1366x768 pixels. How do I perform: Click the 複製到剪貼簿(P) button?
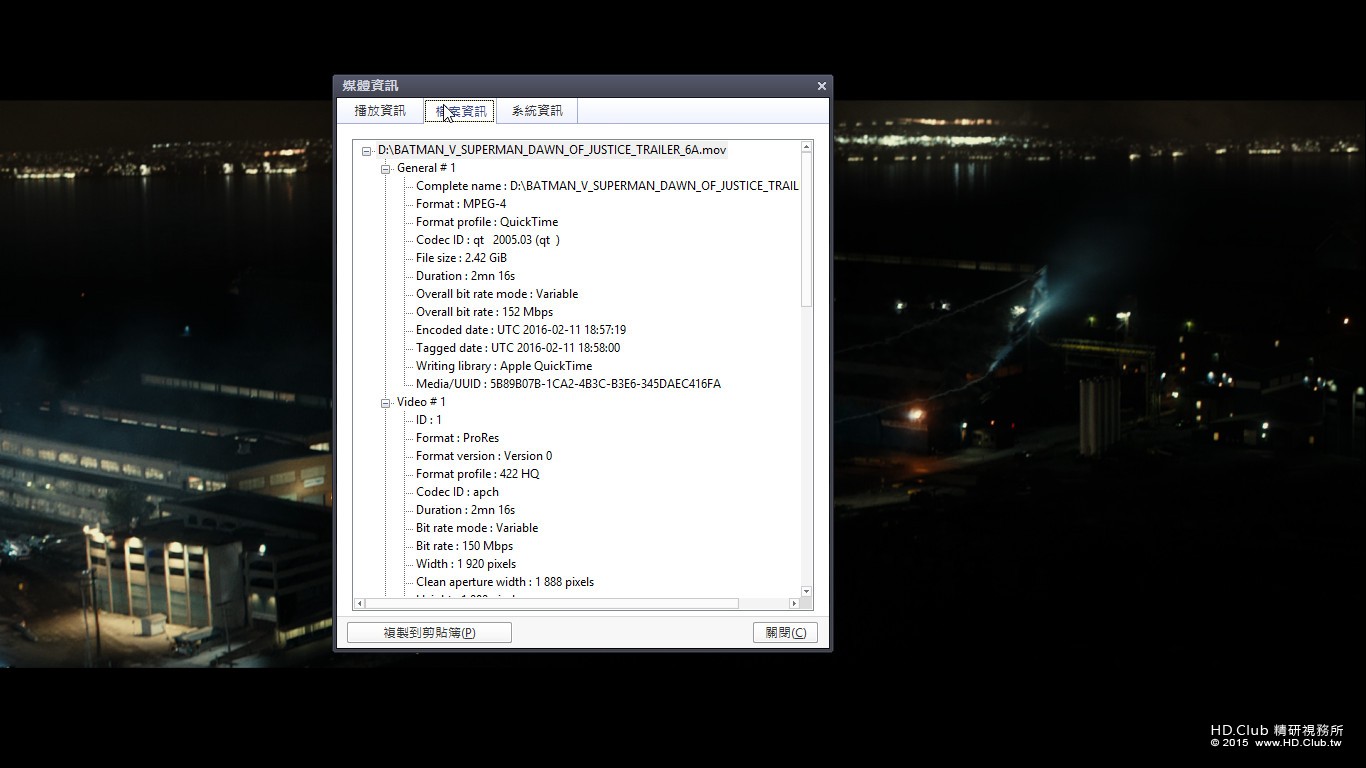pyautogui.click(x=429, y=632)
